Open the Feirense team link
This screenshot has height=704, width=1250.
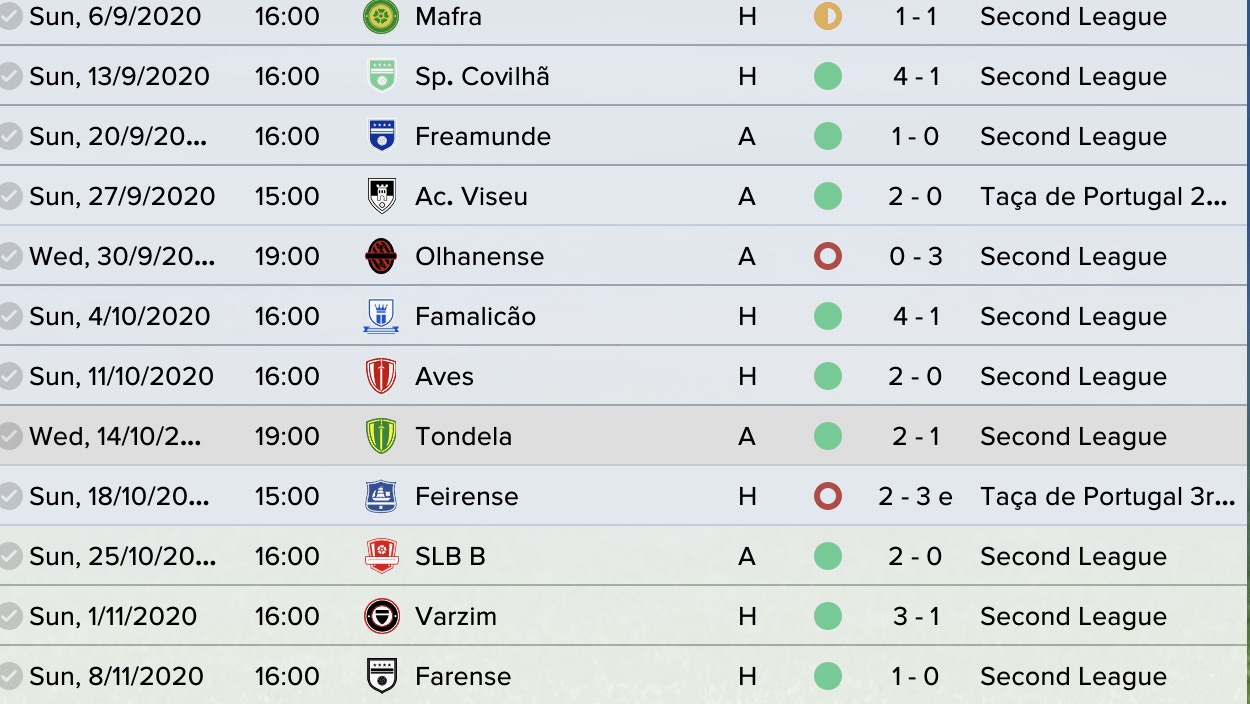pyautogui.click(x=467, y=497)
